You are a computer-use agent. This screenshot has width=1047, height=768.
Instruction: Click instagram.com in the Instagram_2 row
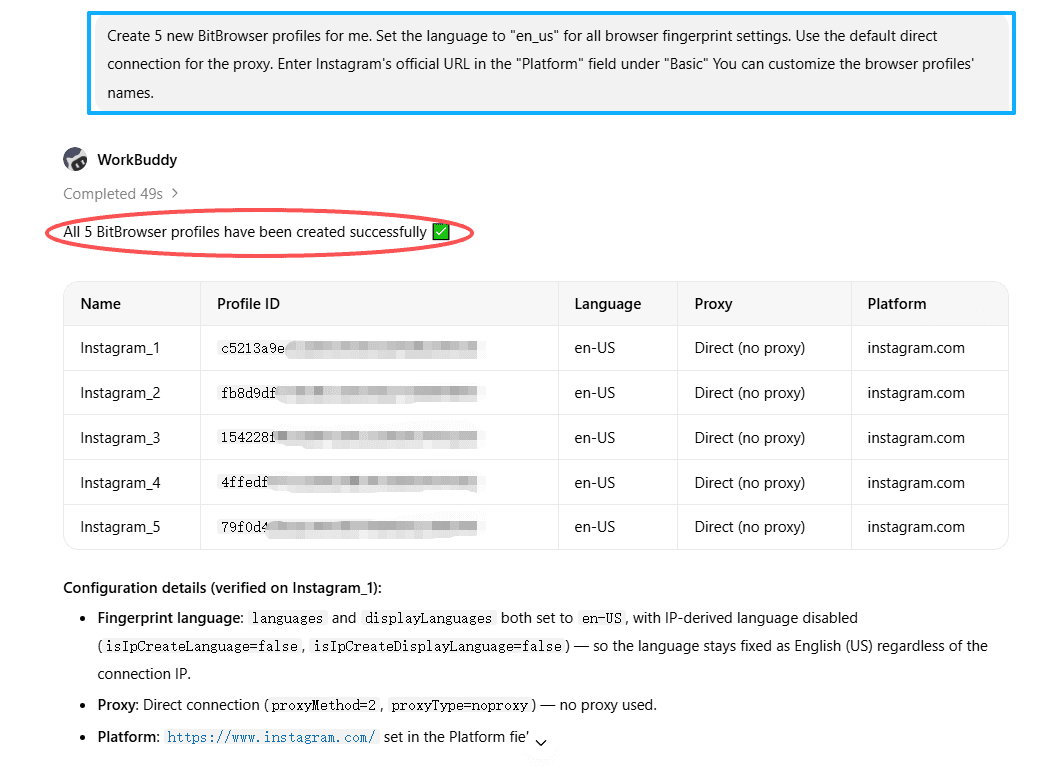[916, 393]
